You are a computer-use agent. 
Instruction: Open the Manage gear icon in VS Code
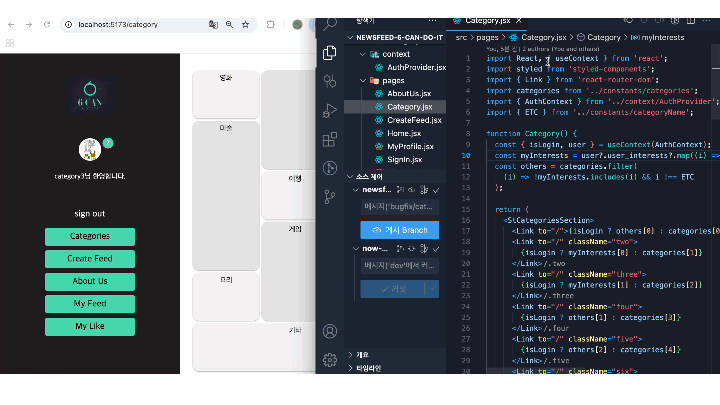pyautogui.click(x=330, y=360)
